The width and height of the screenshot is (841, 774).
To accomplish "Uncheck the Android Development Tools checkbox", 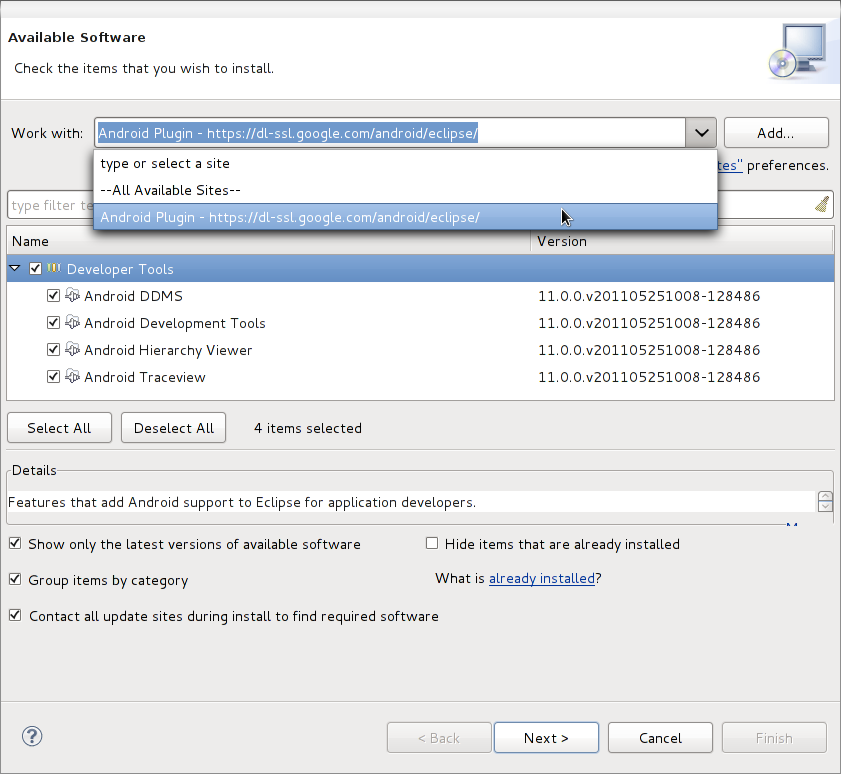I will point(53,322).
